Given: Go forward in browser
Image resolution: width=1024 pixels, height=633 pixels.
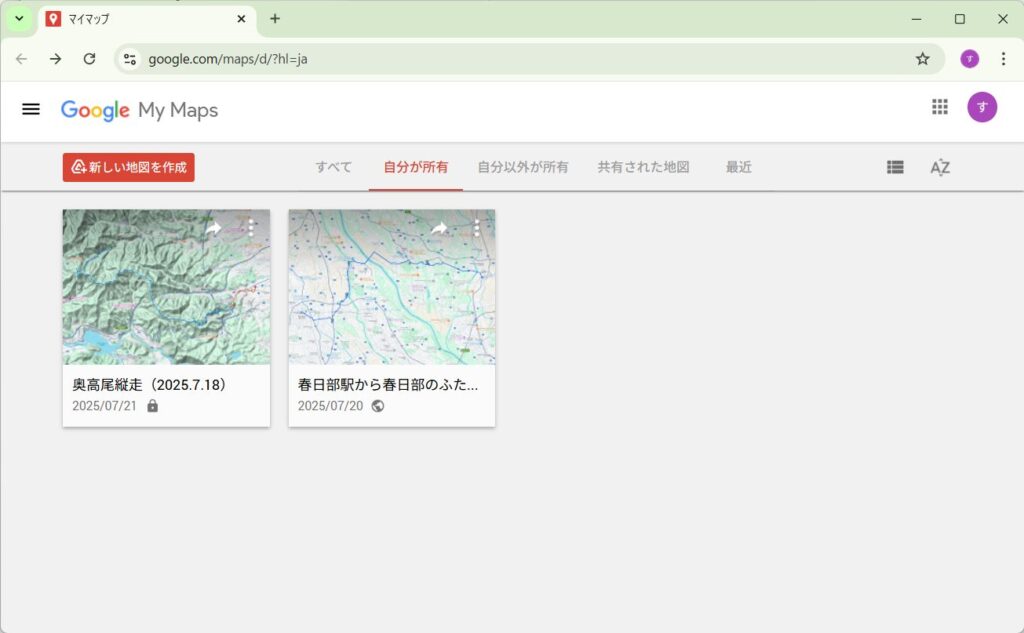Looking at the screenshot, I should coord(56,59).
